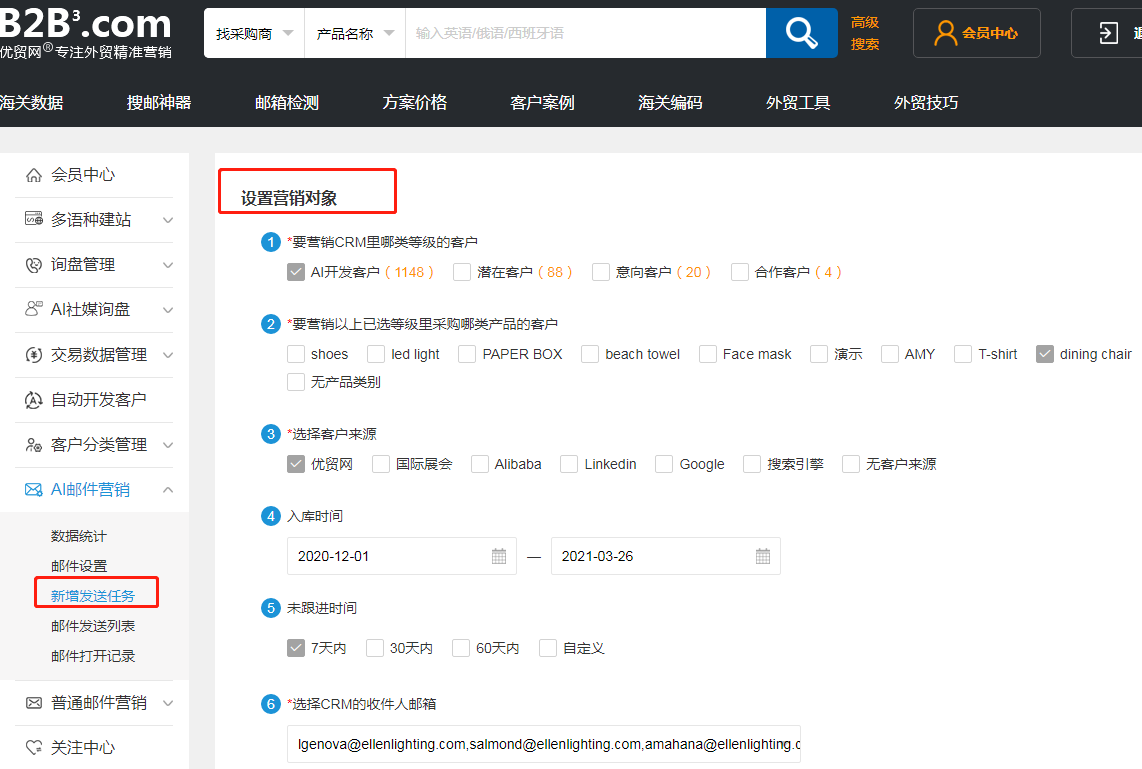This screenshot has height=769, width=1142.
Task: Open the end date calendar icon
Action: pos(763,556)
